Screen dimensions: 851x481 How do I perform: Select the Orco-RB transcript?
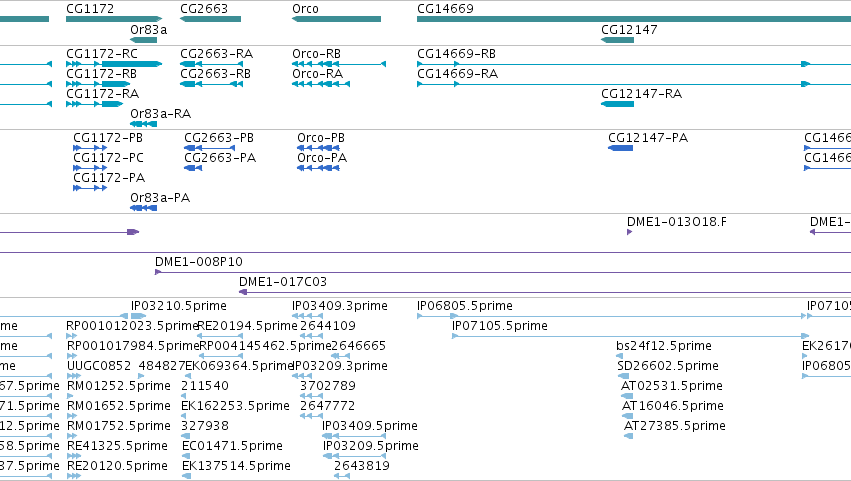click(x=339, y=64)
